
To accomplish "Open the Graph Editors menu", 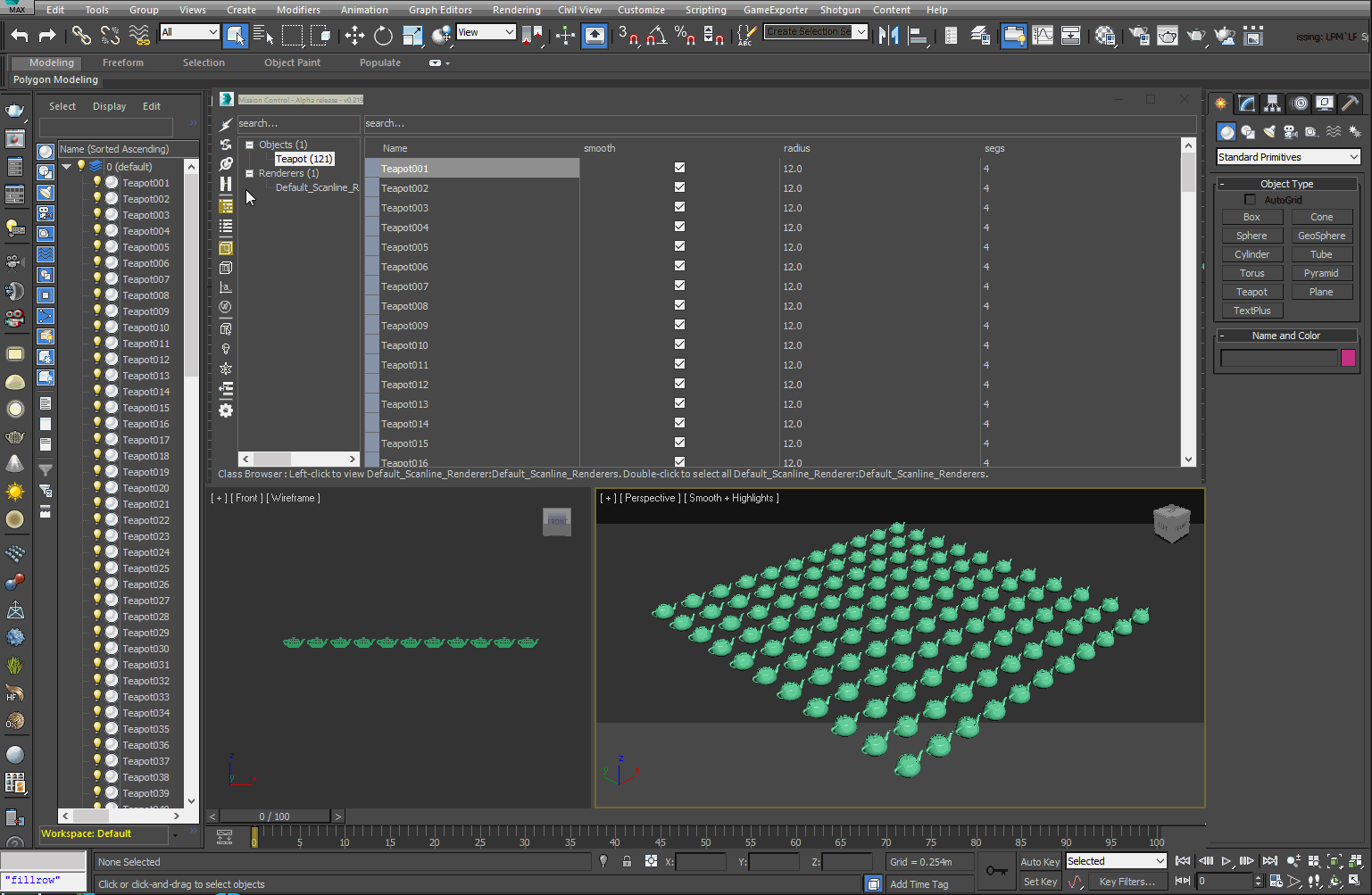I will [440, 10].
